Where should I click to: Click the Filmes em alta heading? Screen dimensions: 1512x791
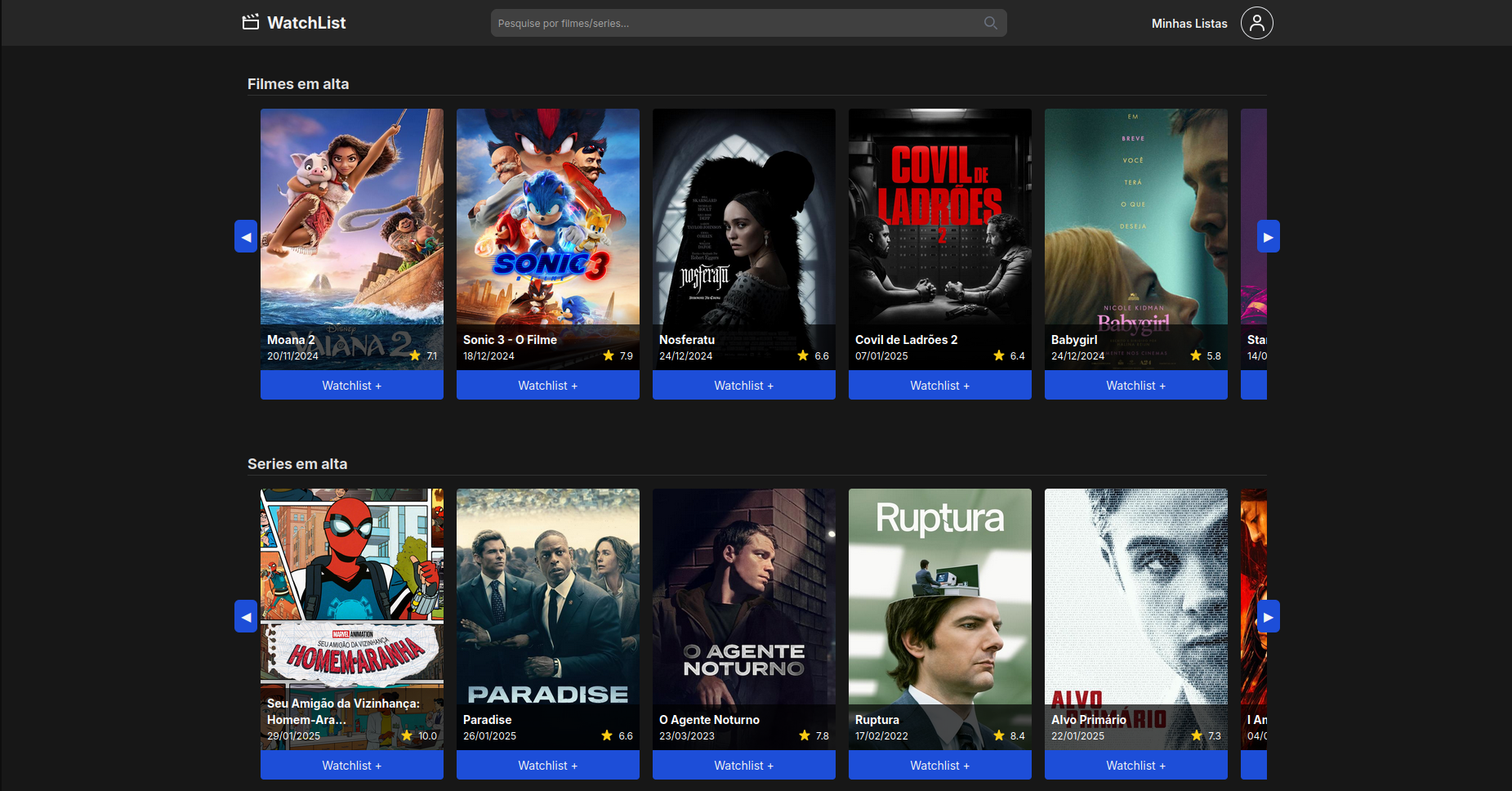coord(298,83)
